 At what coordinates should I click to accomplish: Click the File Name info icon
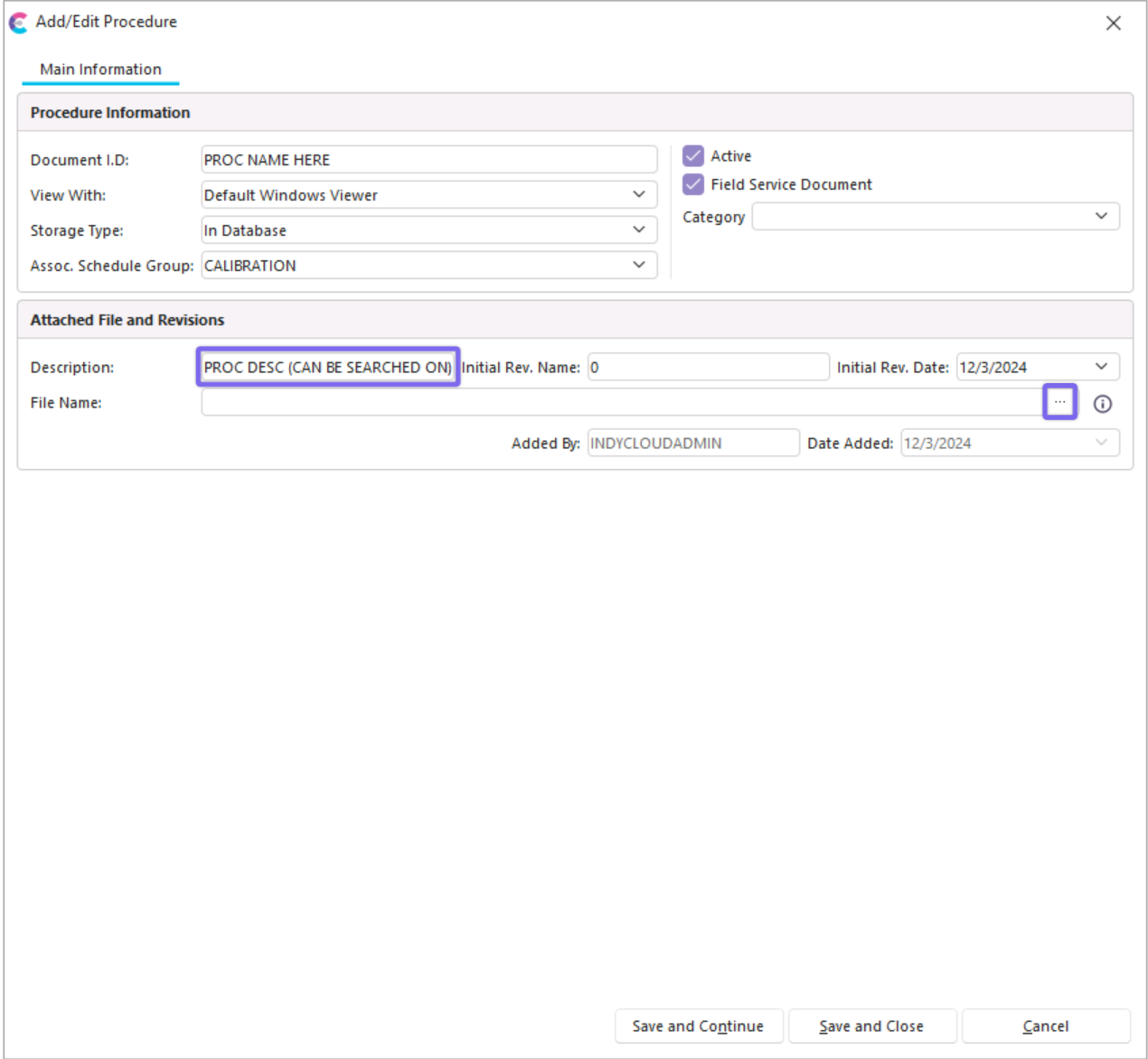tap(1102, 404)
